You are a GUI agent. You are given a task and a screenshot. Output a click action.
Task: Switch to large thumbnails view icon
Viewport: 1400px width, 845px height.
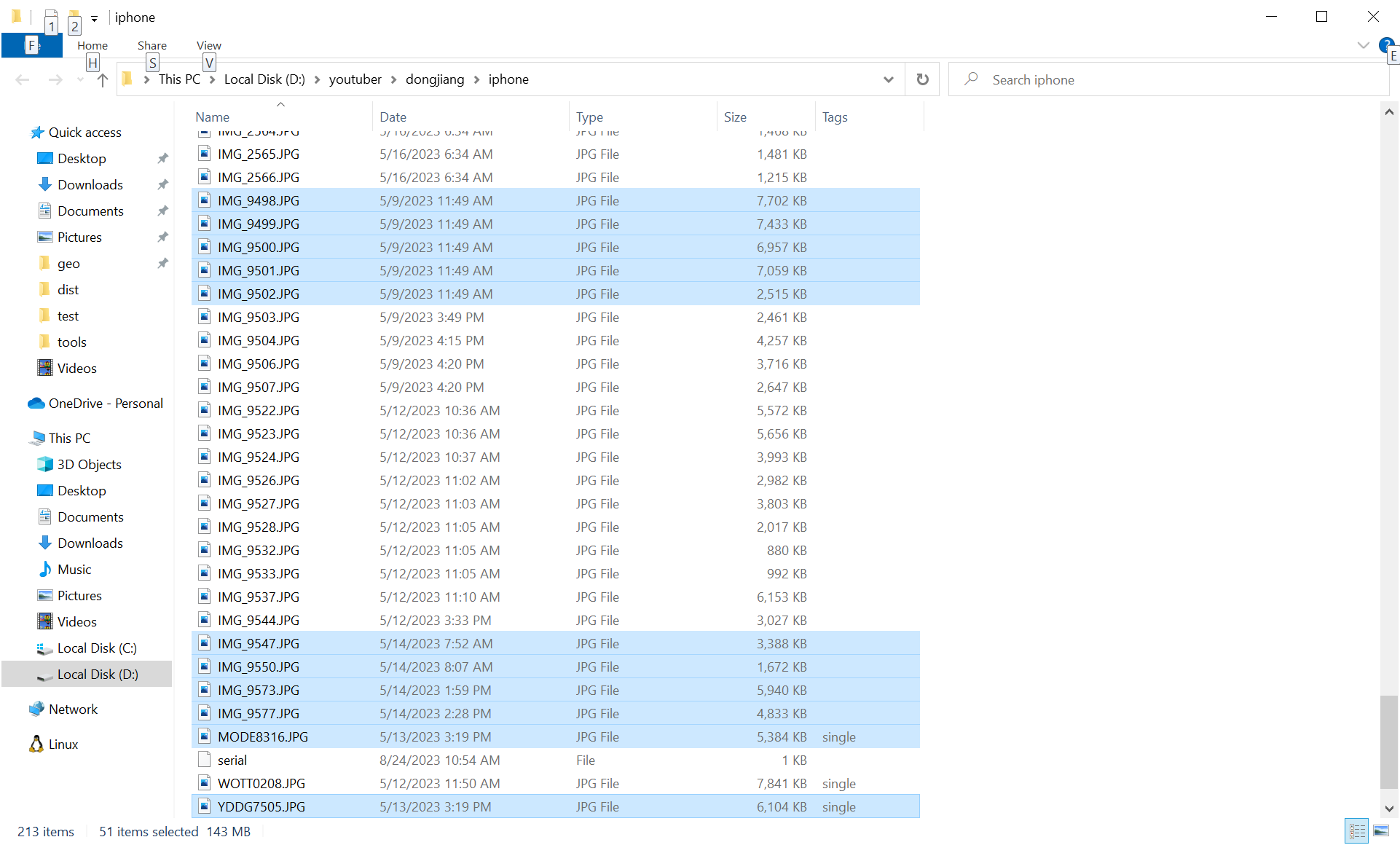point(1381,830)
